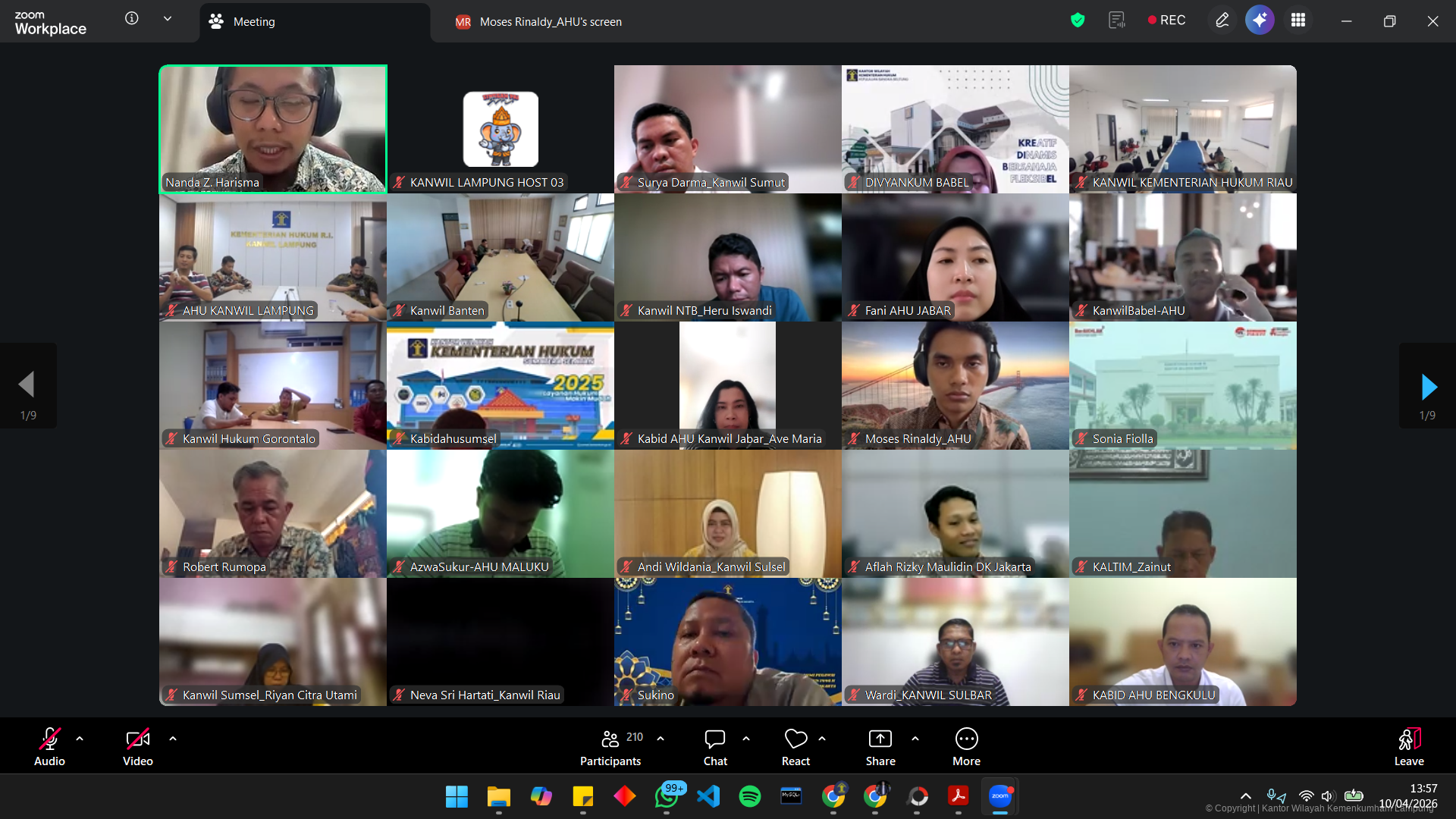This screenshot has width=1456, height=819.
Task: Click the meeting info icon
Action: [132, 18]
